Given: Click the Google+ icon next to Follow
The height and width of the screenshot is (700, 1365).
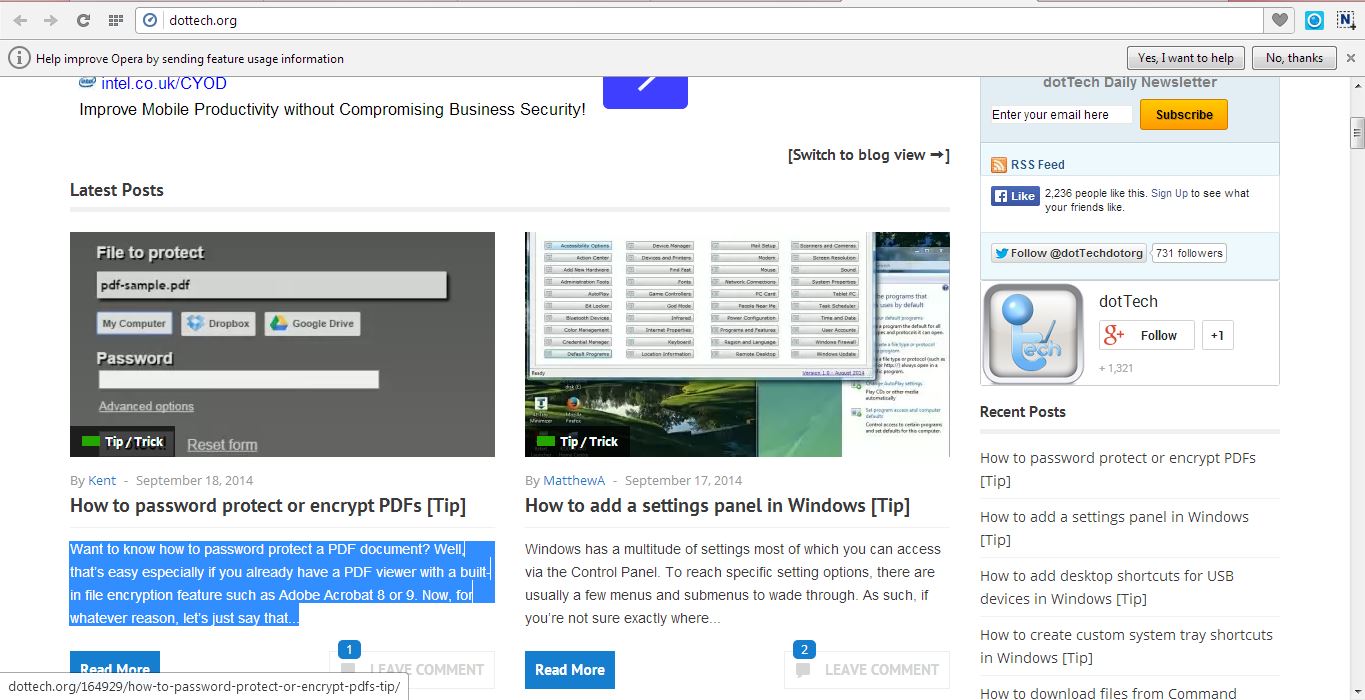Looking at the screenshot, I should (x=1113, y=335).
